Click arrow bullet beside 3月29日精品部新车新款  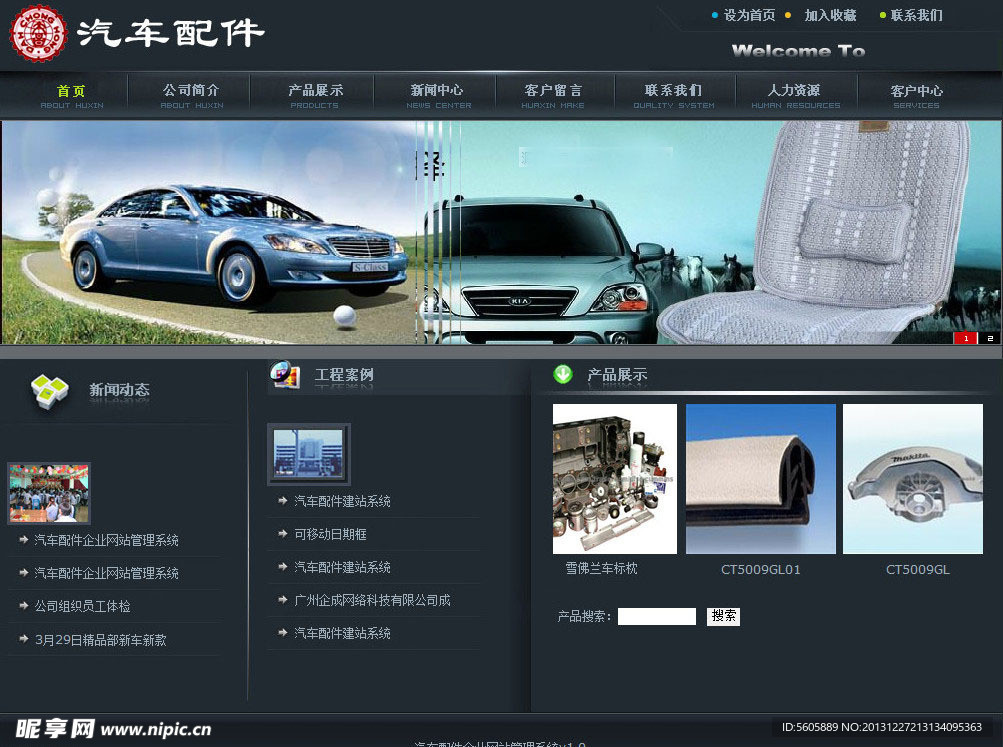24,638
